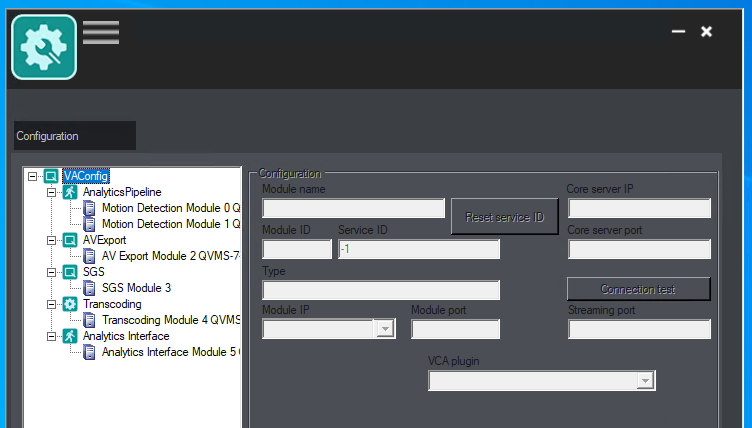Select the VAConfig root node icon
This screenshot has height=428, width=752.
point(51,176)
